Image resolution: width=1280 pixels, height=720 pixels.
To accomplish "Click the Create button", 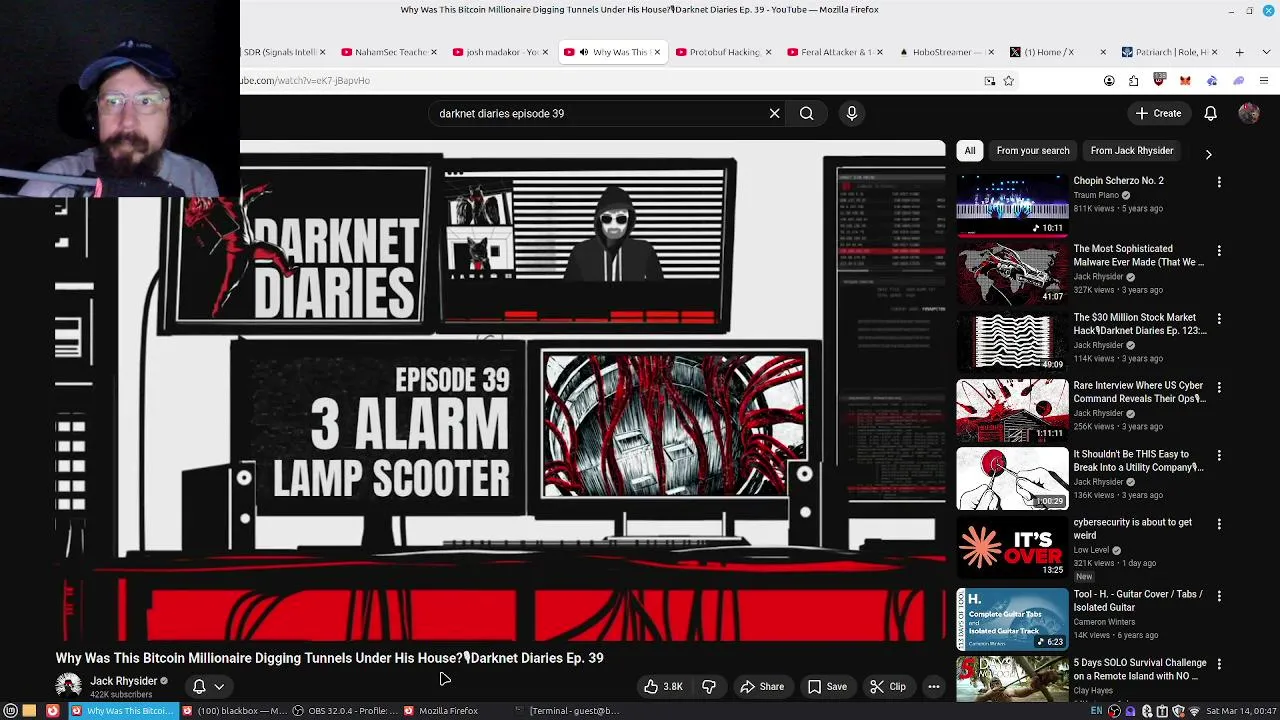I will (x=1158, y=113).
